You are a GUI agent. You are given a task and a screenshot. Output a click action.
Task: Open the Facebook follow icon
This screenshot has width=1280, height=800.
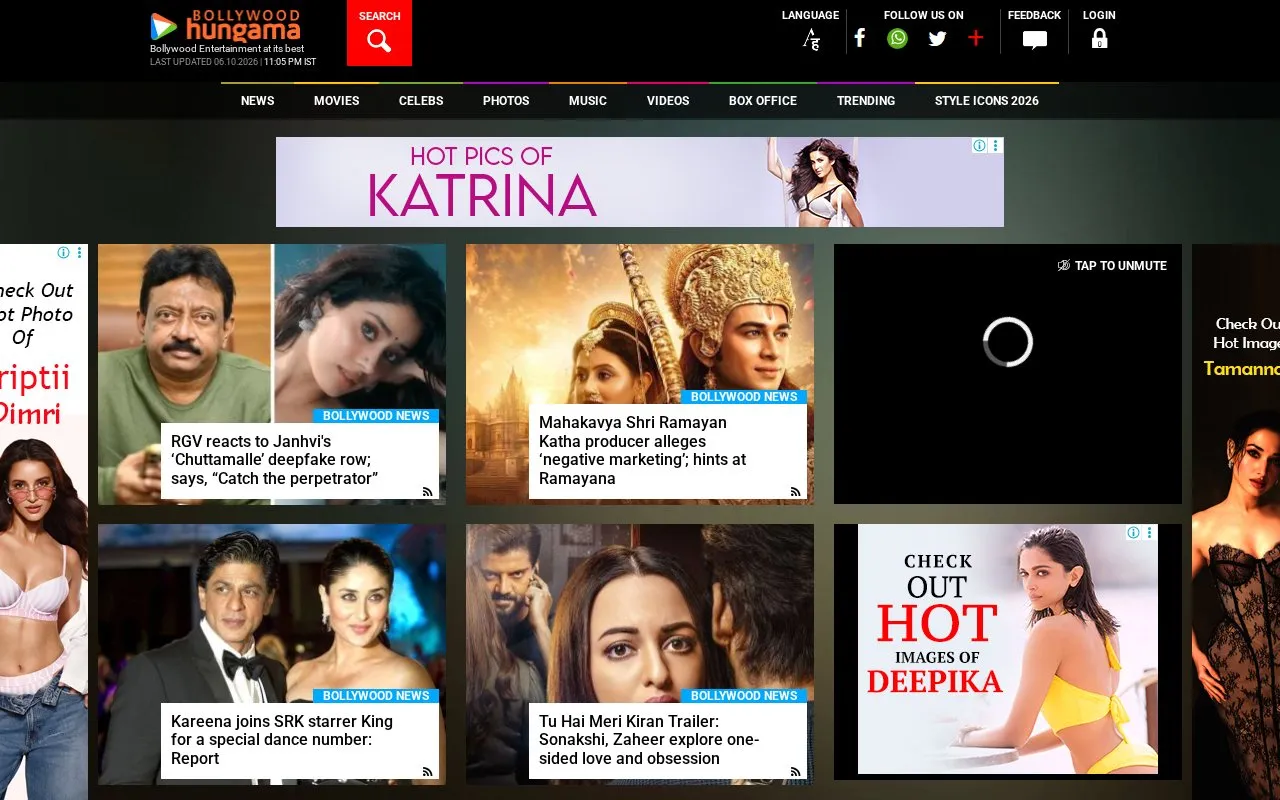(859, 38)
